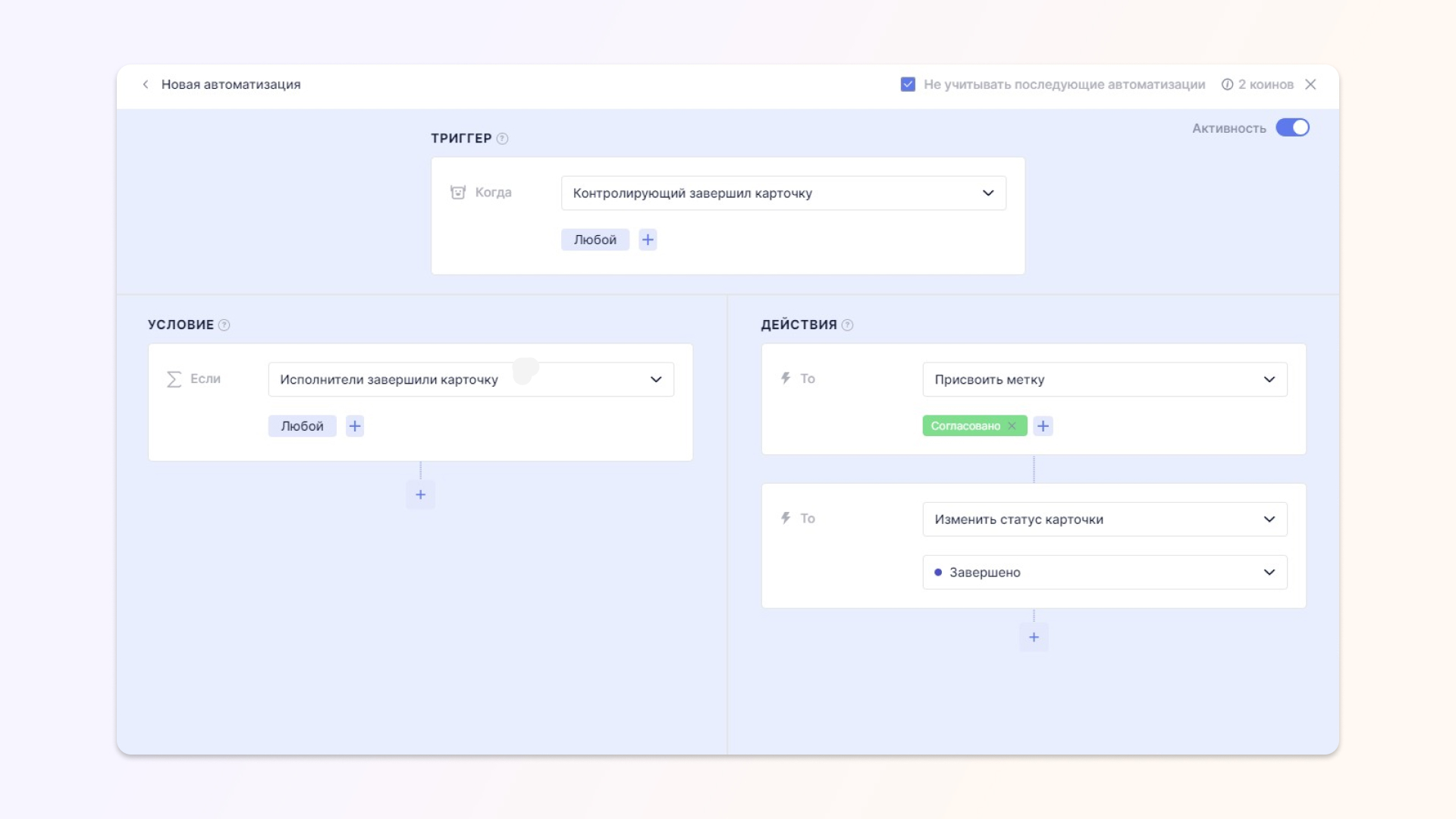Screen dimensions: 1456x819
Task: Toggle the Активность switch off
Action: click(x=1293, y=128)
